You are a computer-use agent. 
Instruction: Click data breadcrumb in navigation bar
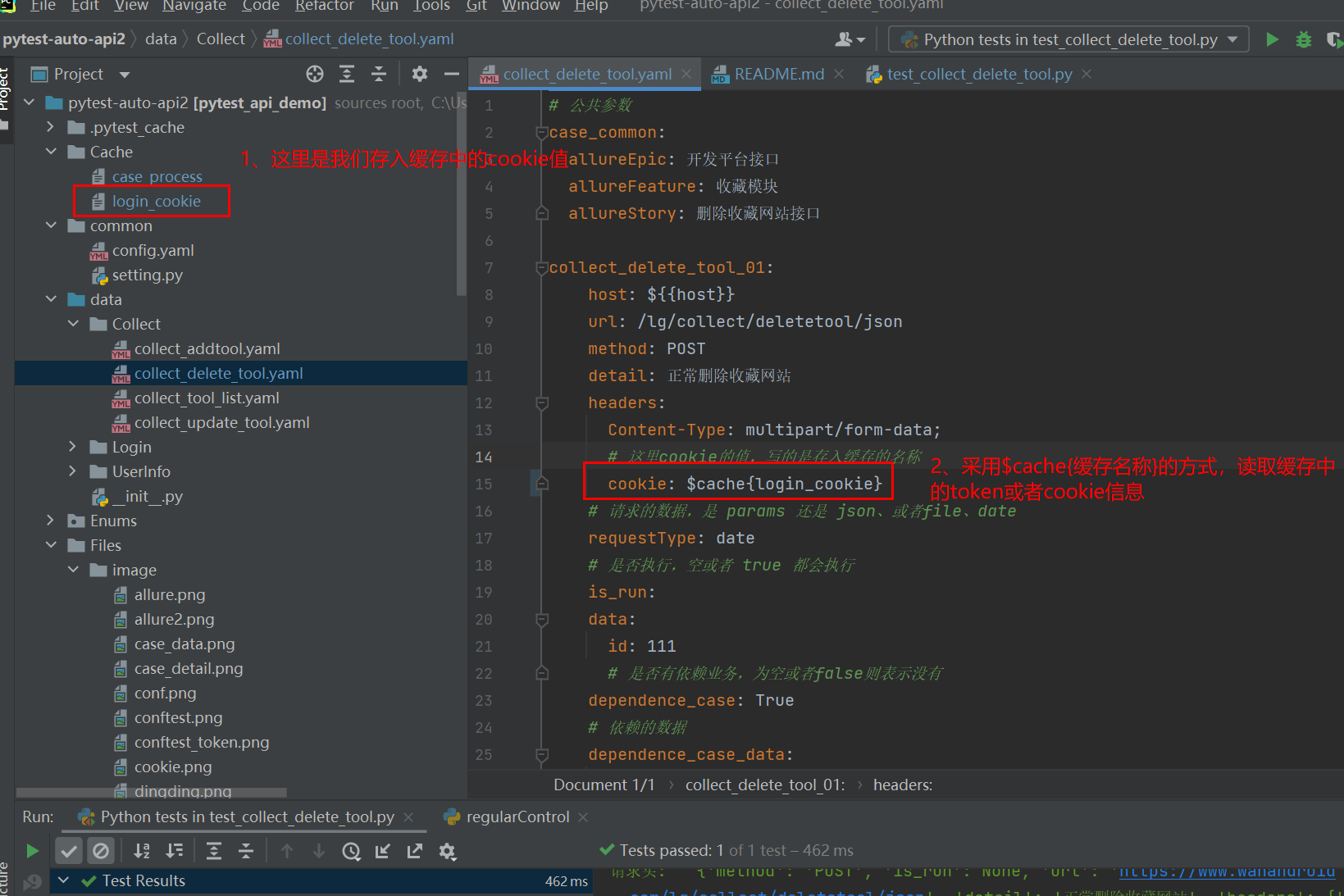point(161,39)
